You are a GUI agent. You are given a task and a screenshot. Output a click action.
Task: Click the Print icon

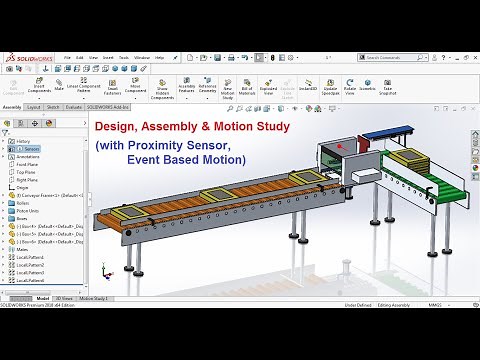coord(231,58)
